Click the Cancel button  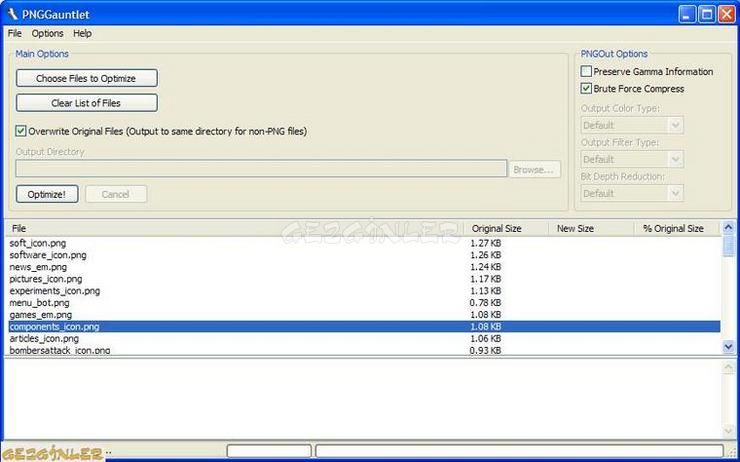(x=116, y=194)
